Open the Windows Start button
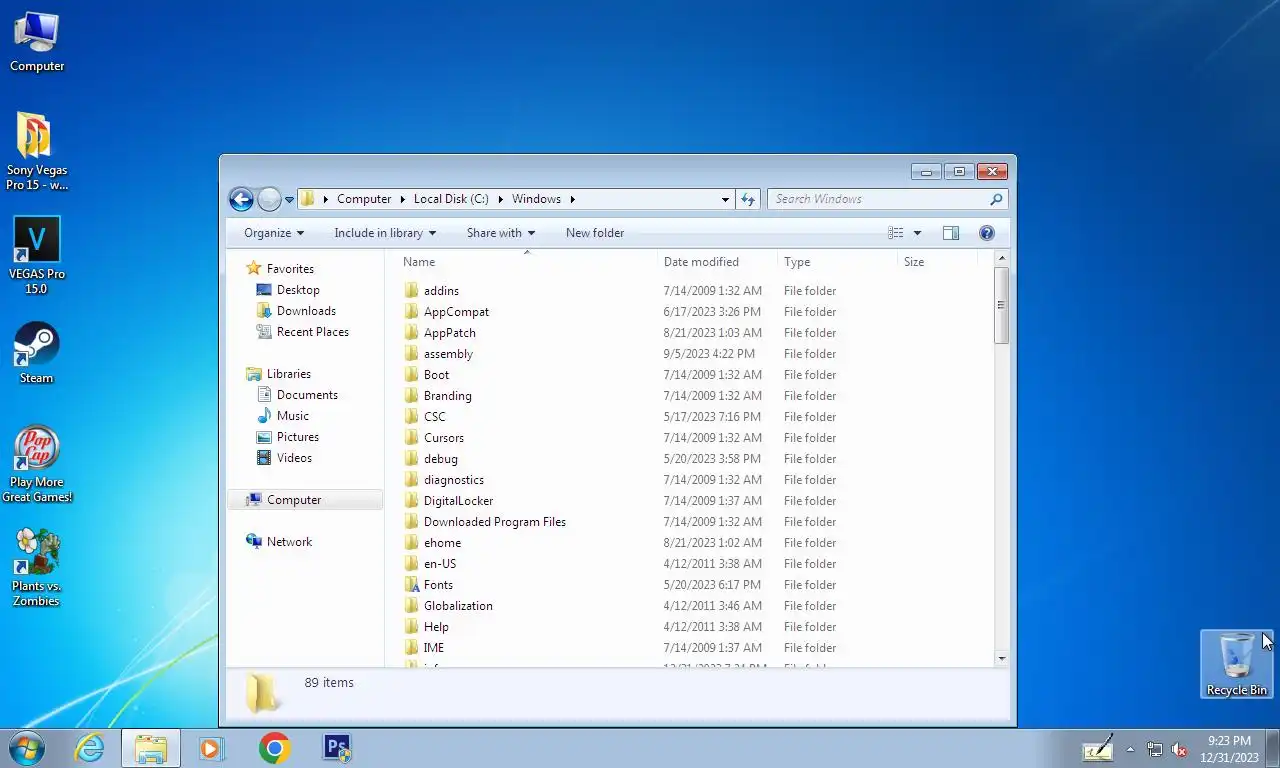 coord(27,748)
